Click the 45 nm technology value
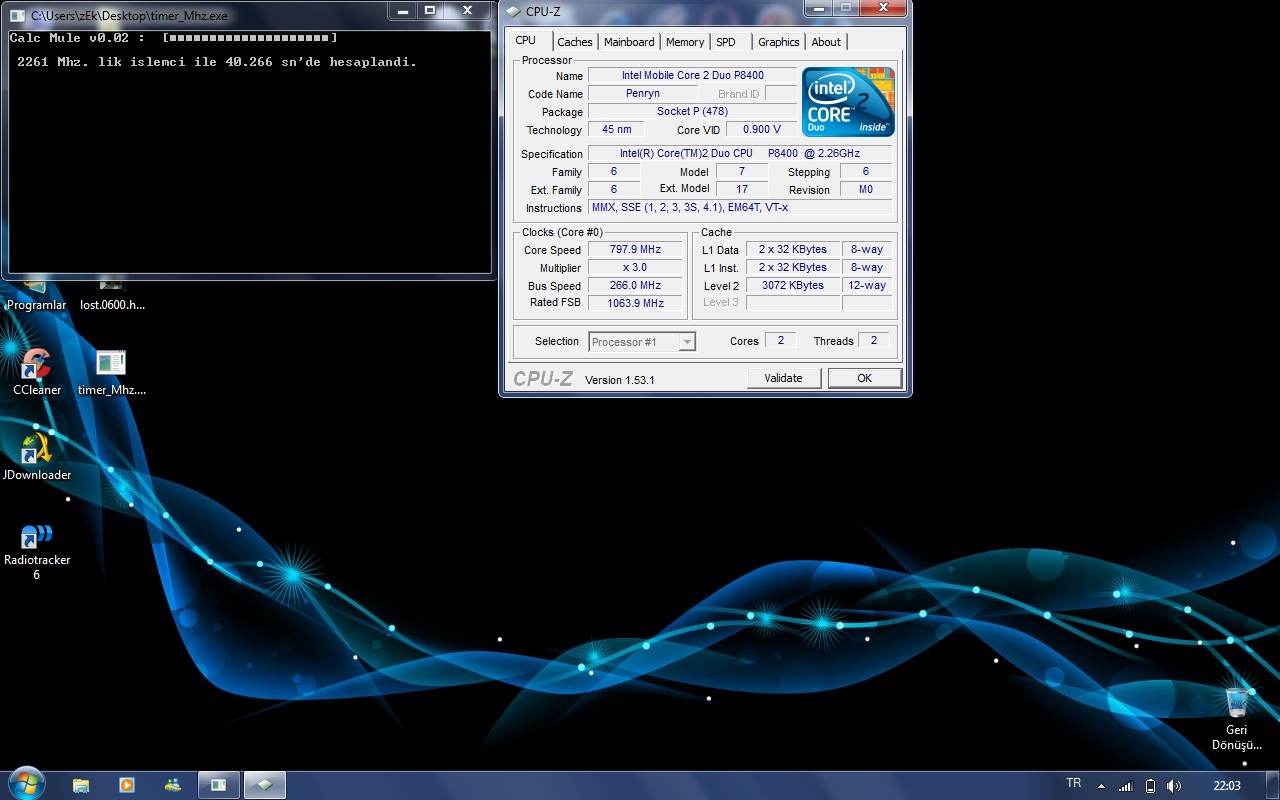Screen dimensions: 1280x800 [616, 129]
